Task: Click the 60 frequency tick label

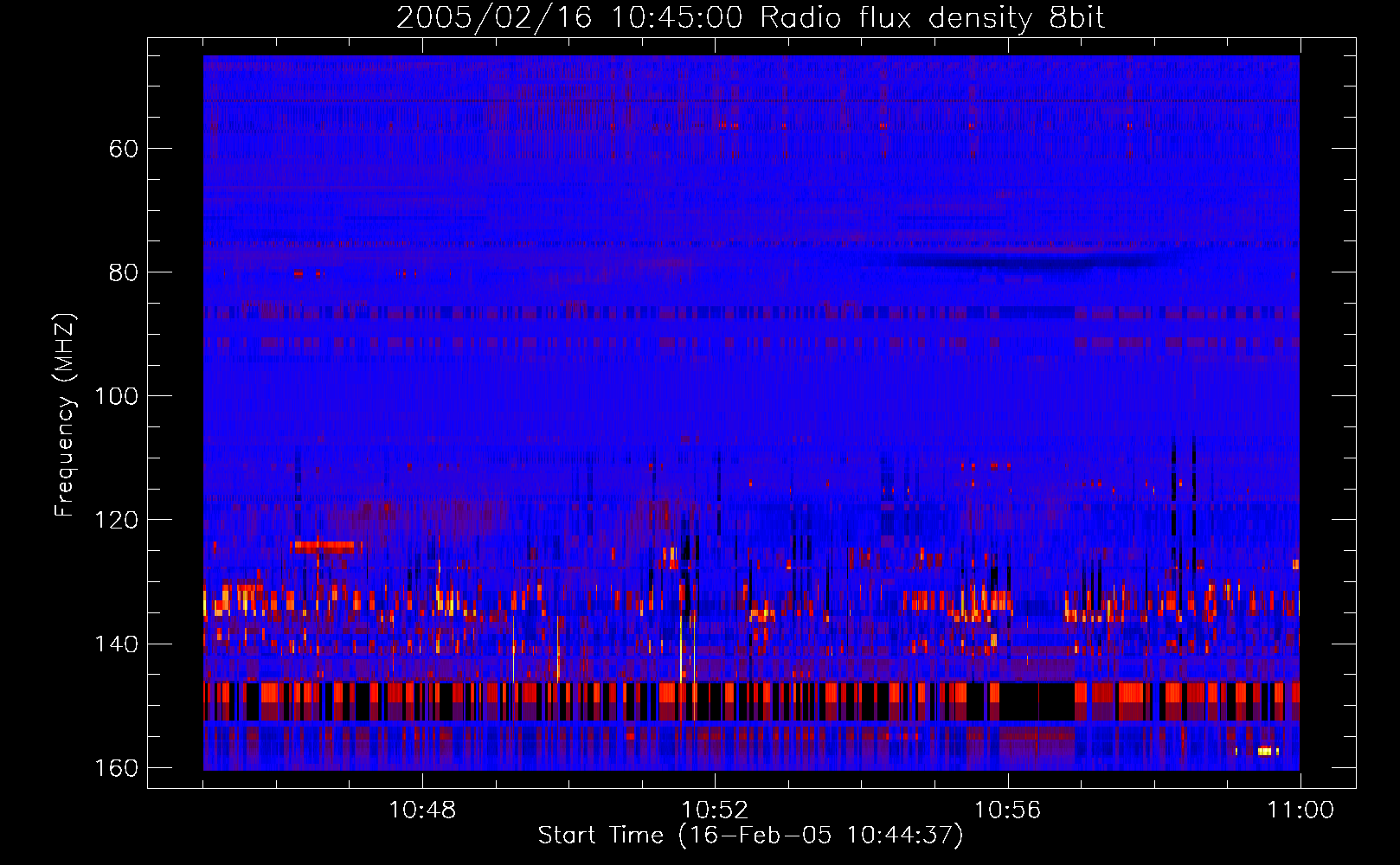Action: [x=124, y=149]
